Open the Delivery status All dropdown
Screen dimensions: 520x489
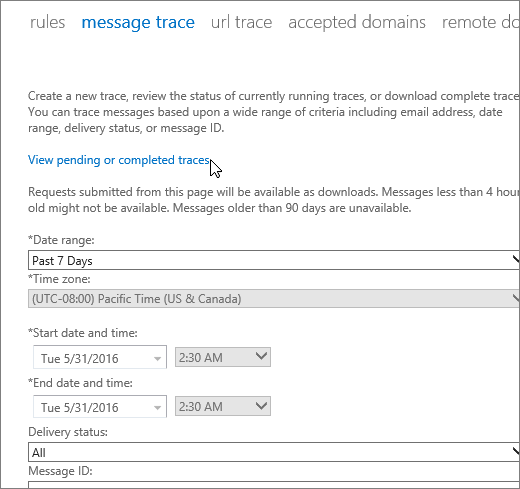click(274, 452)
